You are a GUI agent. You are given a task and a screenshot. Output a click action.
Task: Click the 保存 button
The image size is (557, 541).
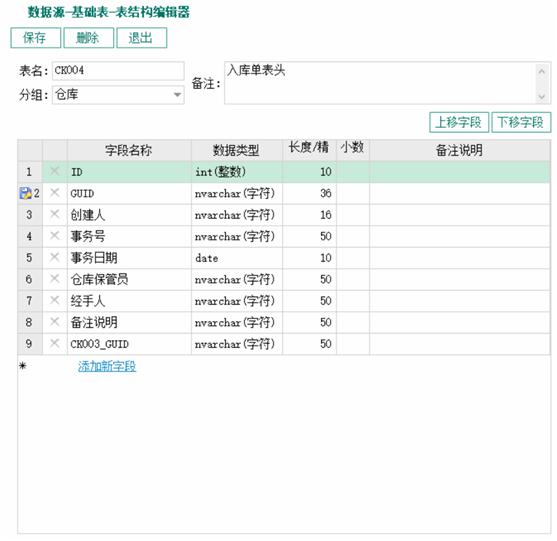click(36, 38)
